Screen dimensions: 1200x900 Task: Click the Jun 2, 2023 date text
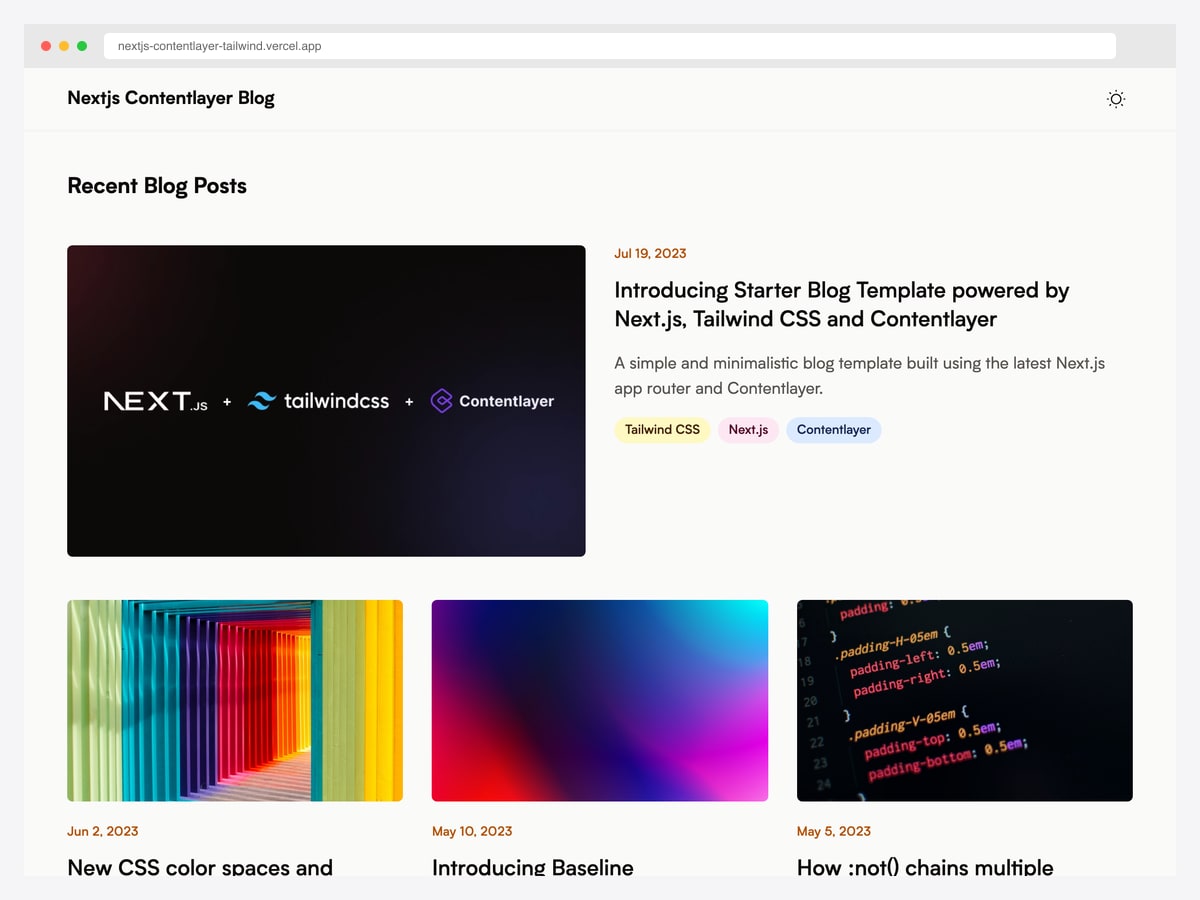103,831
